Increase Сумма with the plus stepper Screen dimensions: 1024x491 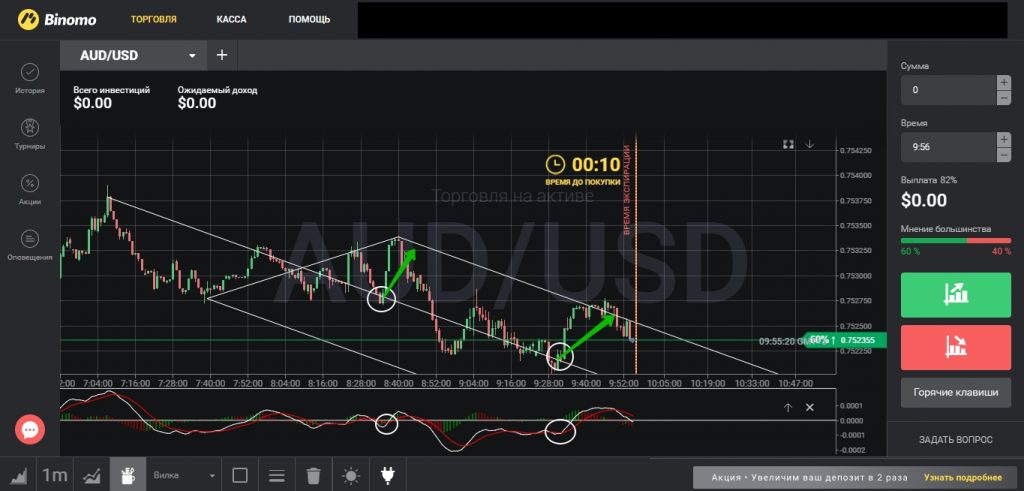point(1004,83)
